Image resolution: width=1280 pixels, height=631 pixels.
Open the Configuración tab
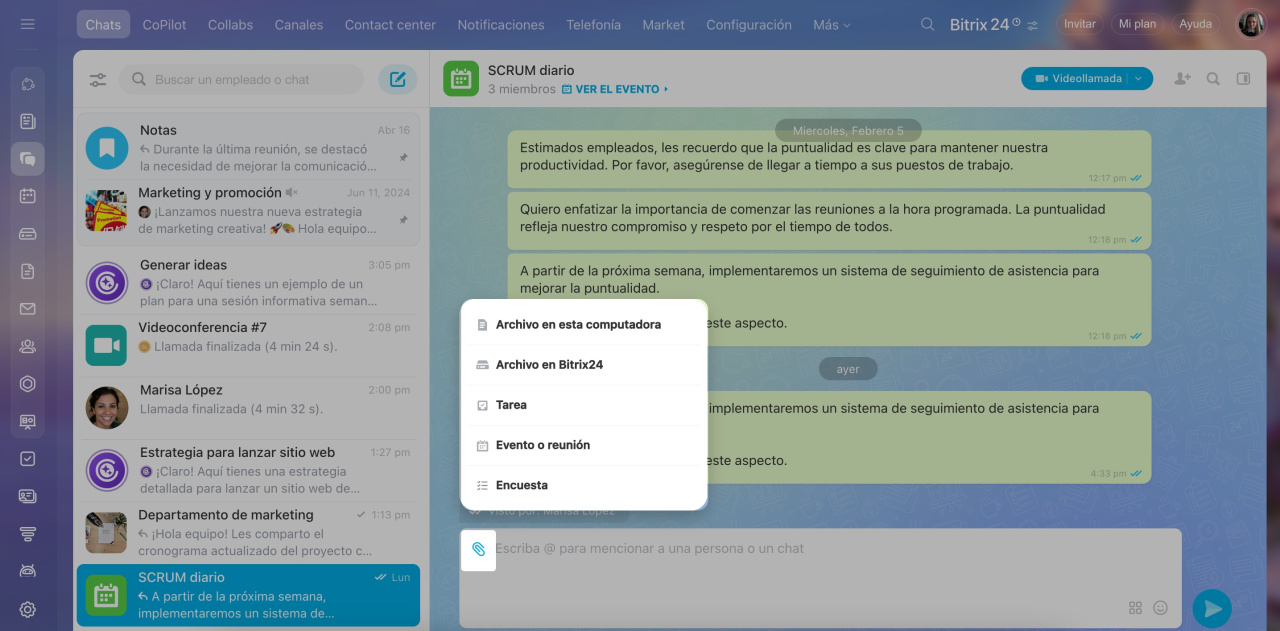coord(749,24)
